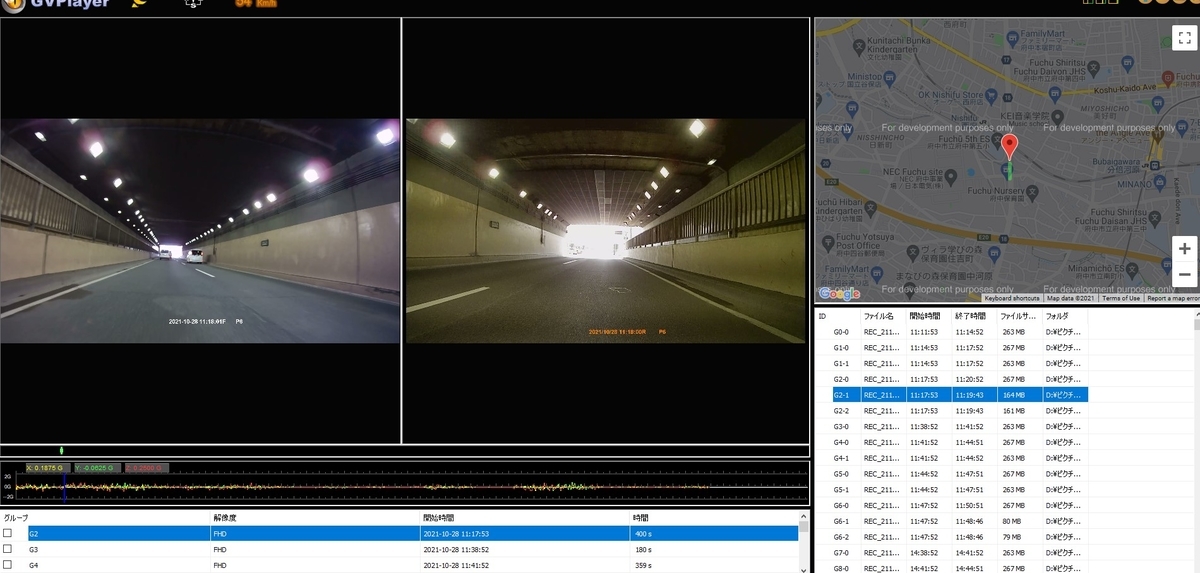
Task: Select file row G0-0
Action: click(x=952, y=332)
